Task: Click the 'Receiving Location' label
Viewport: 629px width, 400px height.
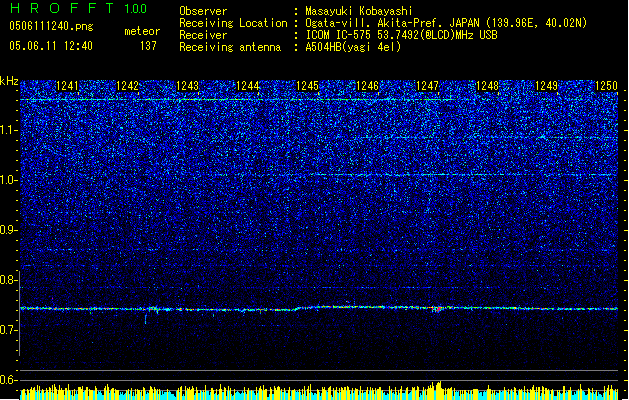Action: pos(233,23)
